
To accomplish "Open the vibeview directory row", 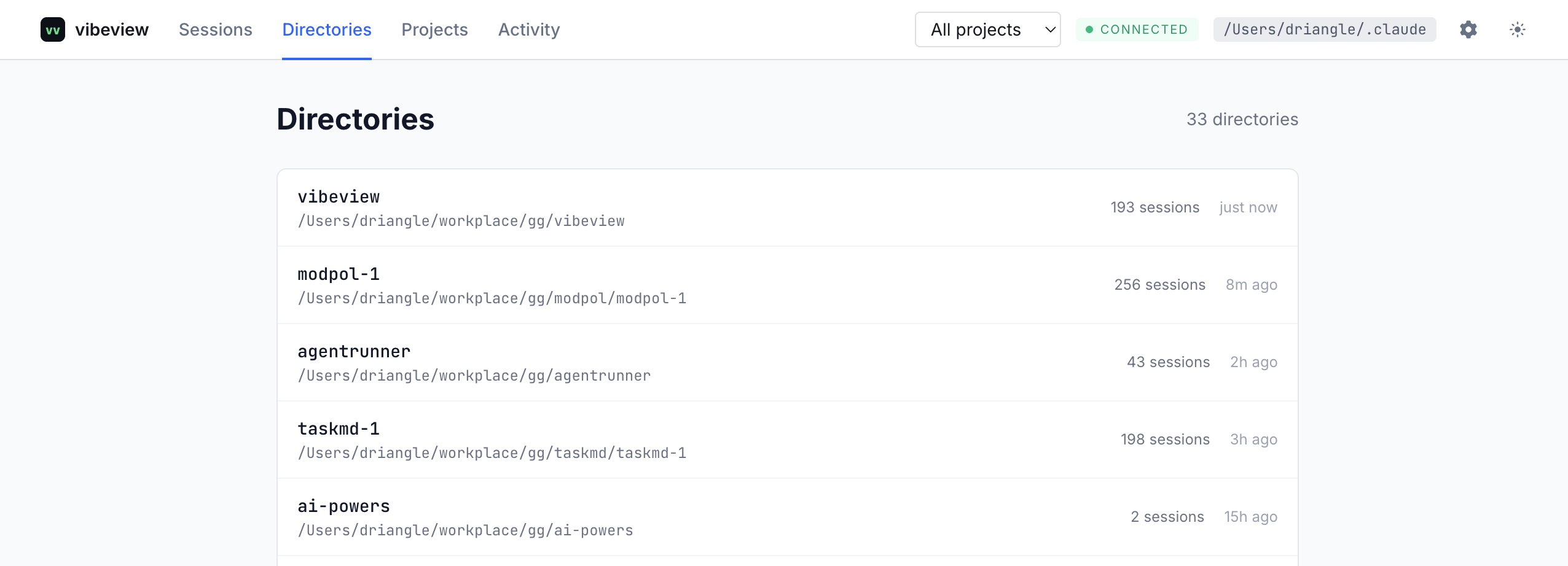I will point(786,208).
